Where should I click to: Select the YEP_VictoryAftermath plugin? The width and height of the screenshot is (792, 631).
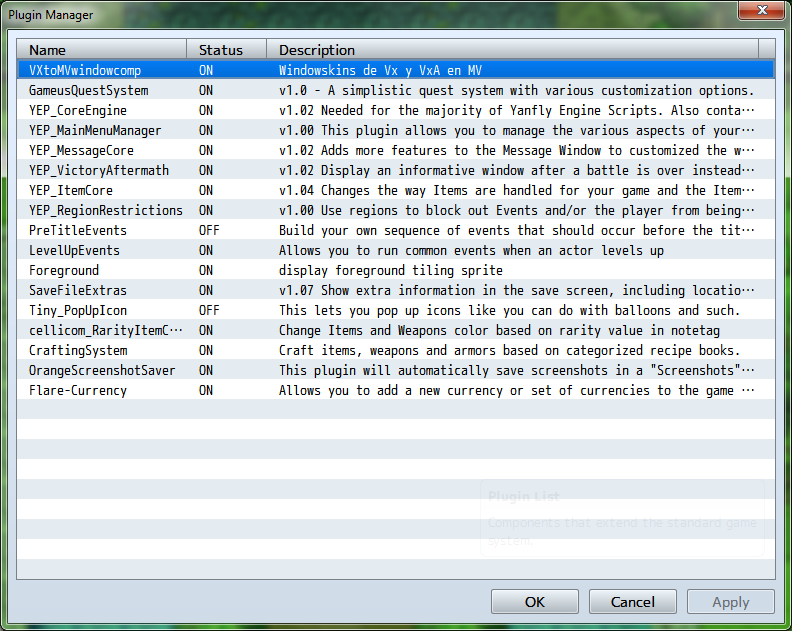pyautogui.click(x=395, y=170)
